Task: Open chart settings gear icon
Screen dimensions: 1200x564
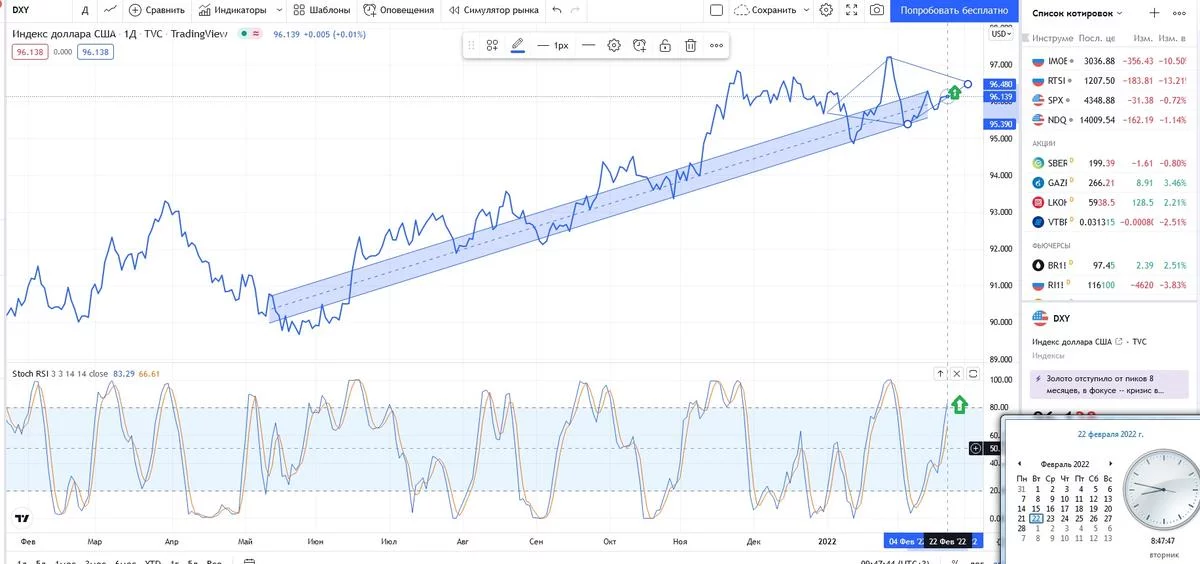Action: click(826, 10)
